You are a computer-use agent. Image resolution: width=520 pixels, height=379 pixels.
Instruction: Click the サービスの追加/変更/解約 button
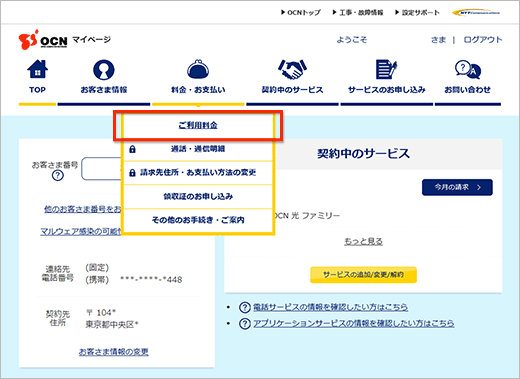click(363, 275)
